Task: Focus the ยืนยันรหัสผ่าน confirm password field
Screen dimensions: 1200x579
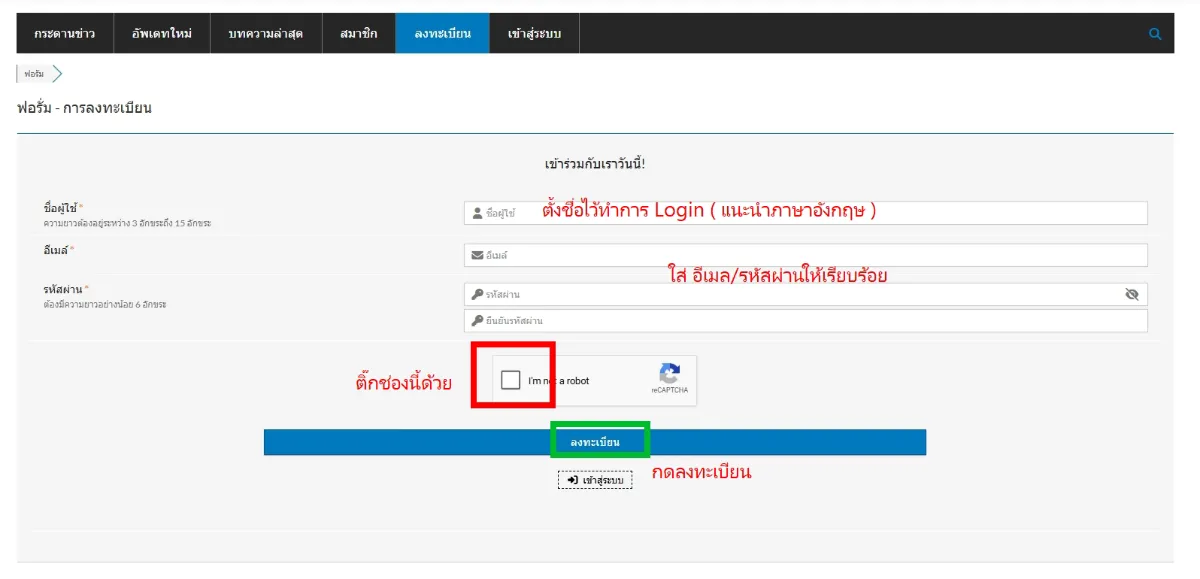Action: point(806,320)
